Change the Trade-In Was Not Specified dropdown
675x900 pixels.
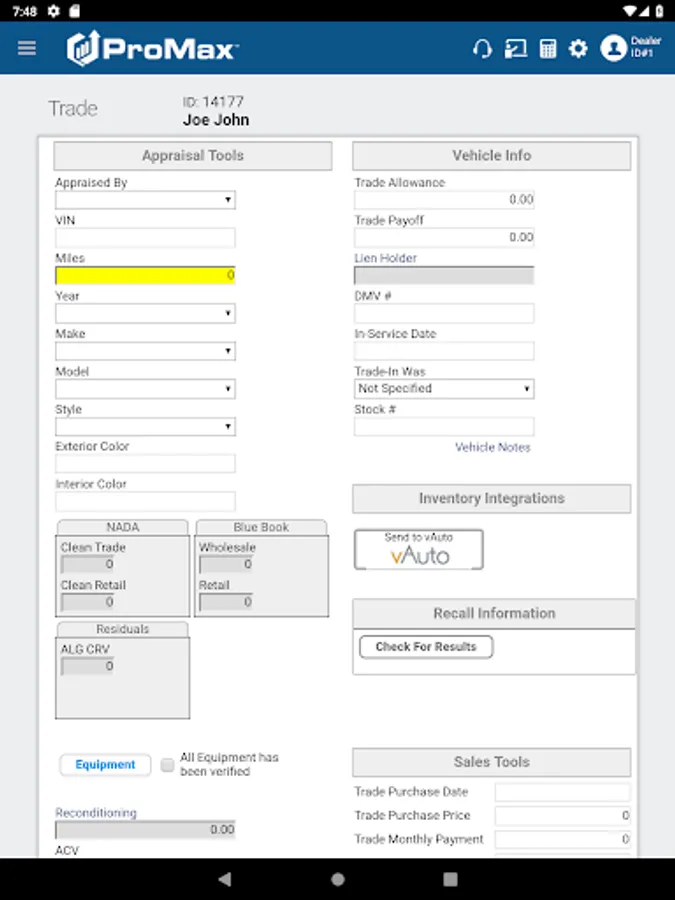[x=444, y=389]
